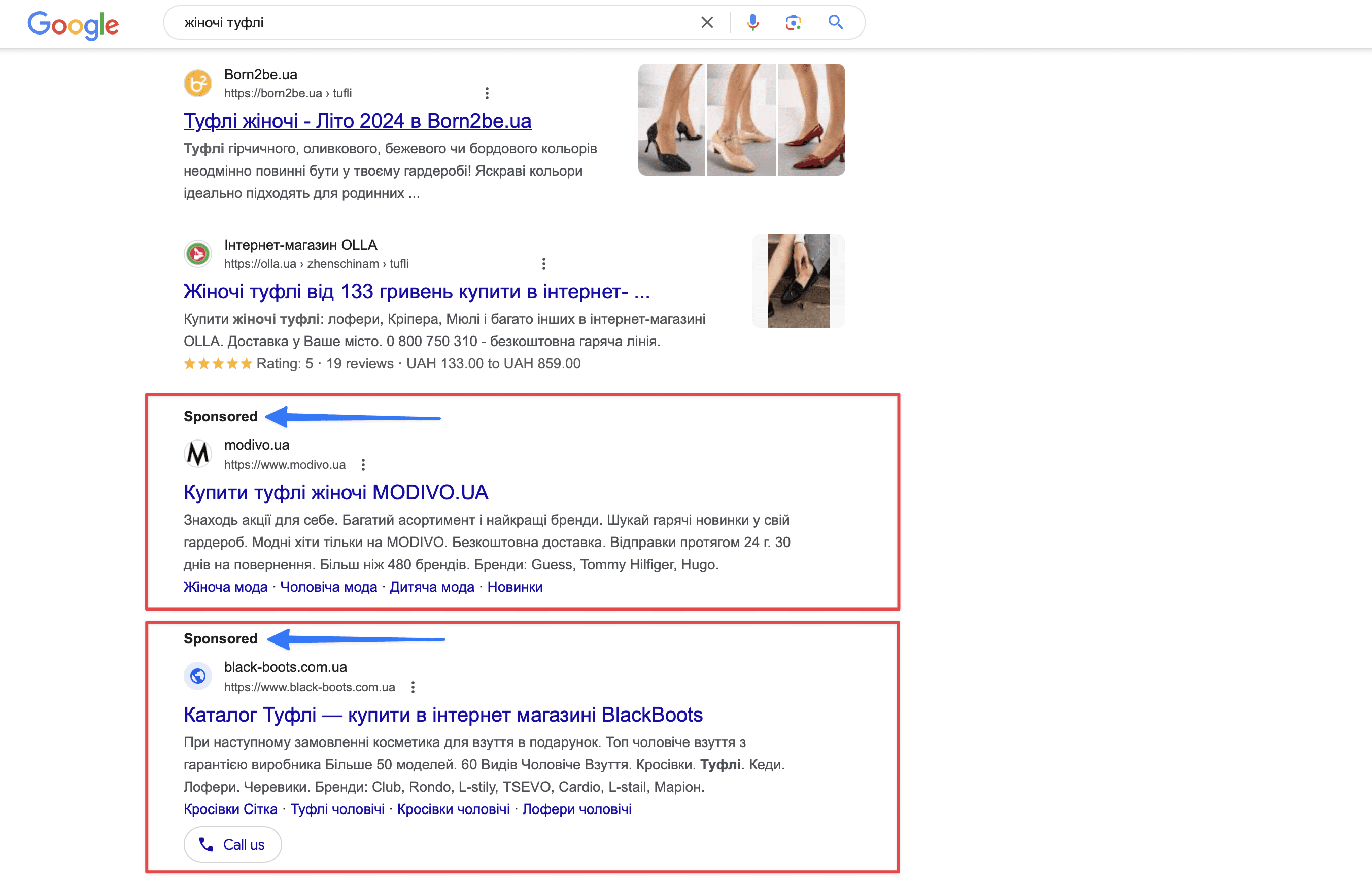Open 'Жіночі туфлі від 133 гривень' link
Screen dimensions: 1372x881
(x=417, y=292)
